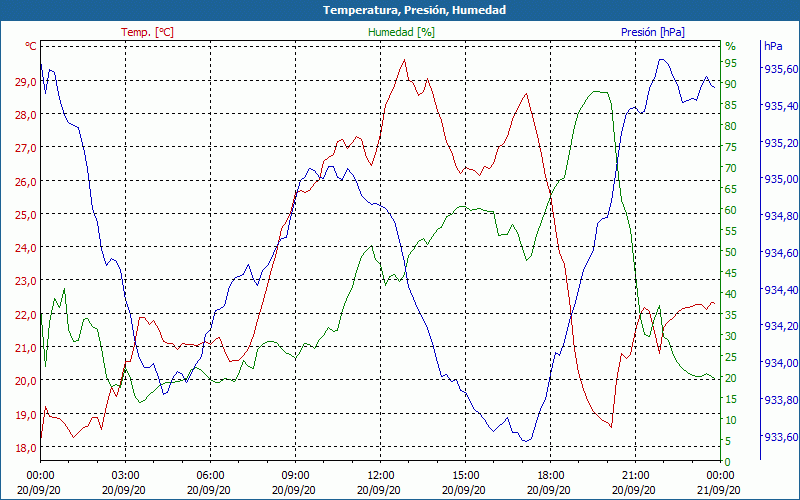Click the 40 humidity axis value
Screen dimensions: 800x500
731,294
